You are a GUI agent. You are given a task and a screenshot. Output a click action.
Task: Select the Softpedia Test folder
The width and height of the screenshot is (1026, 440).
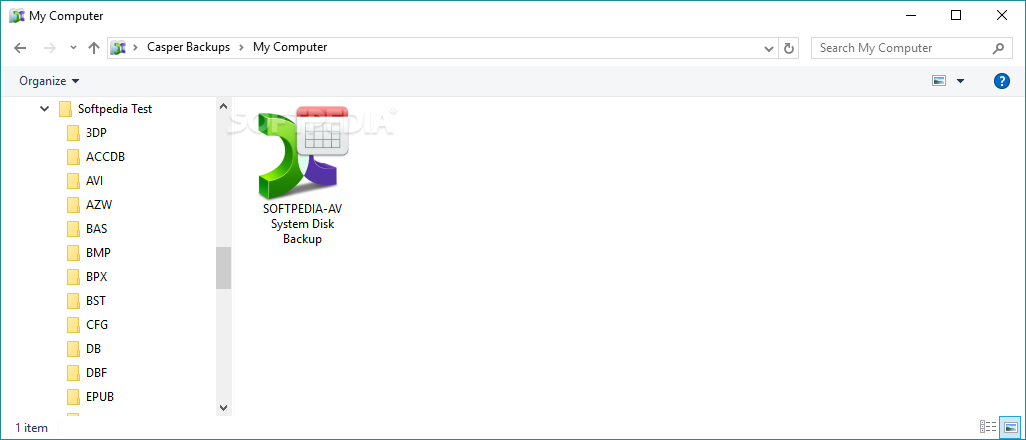click(115, 109)
